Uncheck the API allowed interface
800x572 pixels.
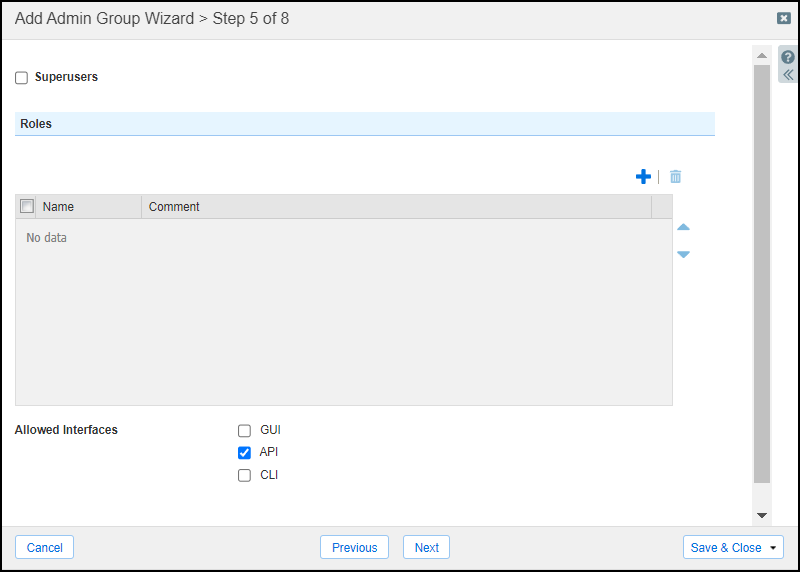(x=244, y=453)
